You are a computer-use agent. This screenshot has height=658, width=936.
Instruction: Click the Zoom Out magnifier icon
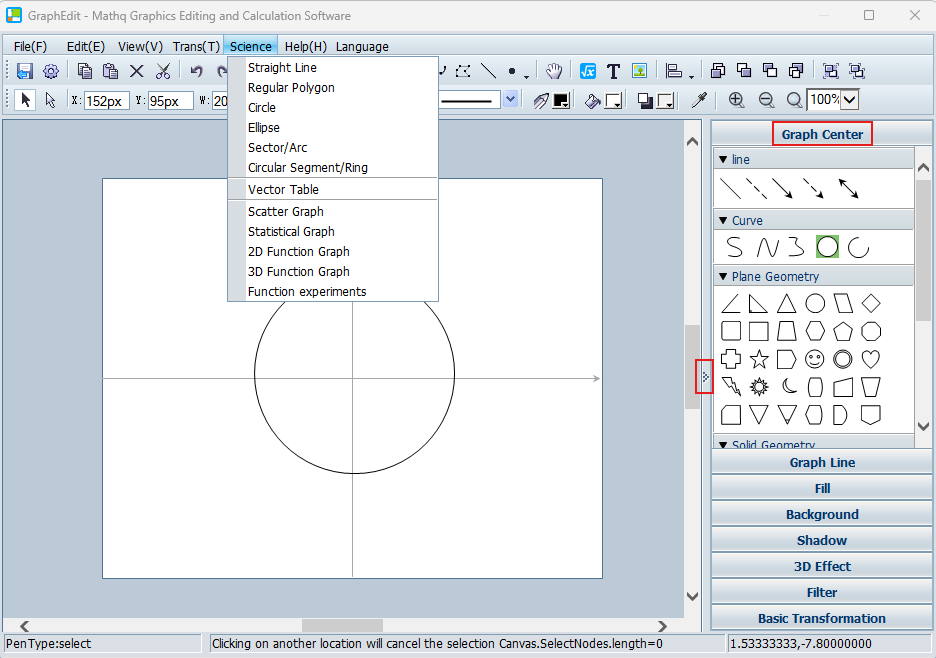coord(766,100)
